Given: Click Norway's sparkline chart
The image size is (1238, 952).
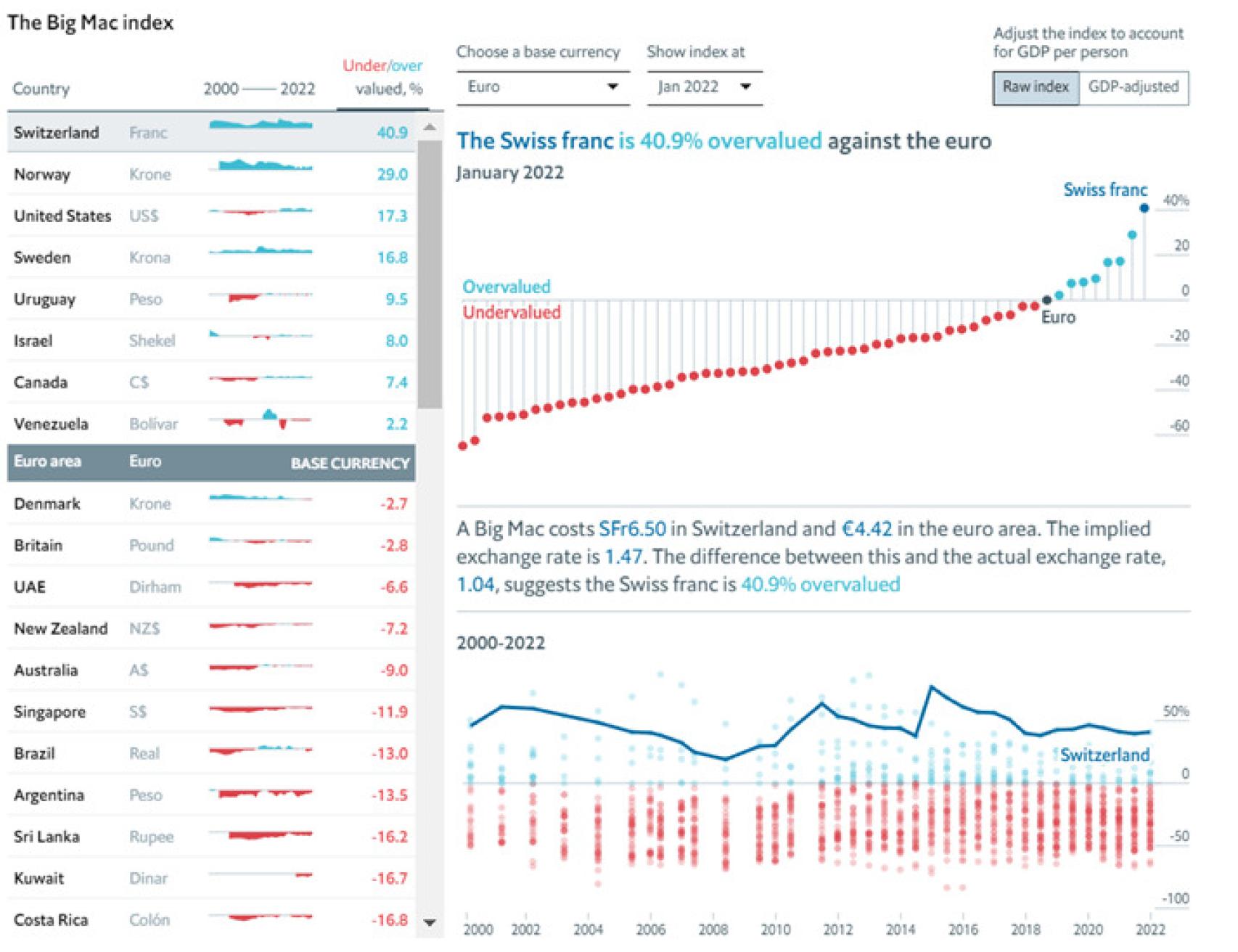Looking at the screenshot, I should 261,167.
